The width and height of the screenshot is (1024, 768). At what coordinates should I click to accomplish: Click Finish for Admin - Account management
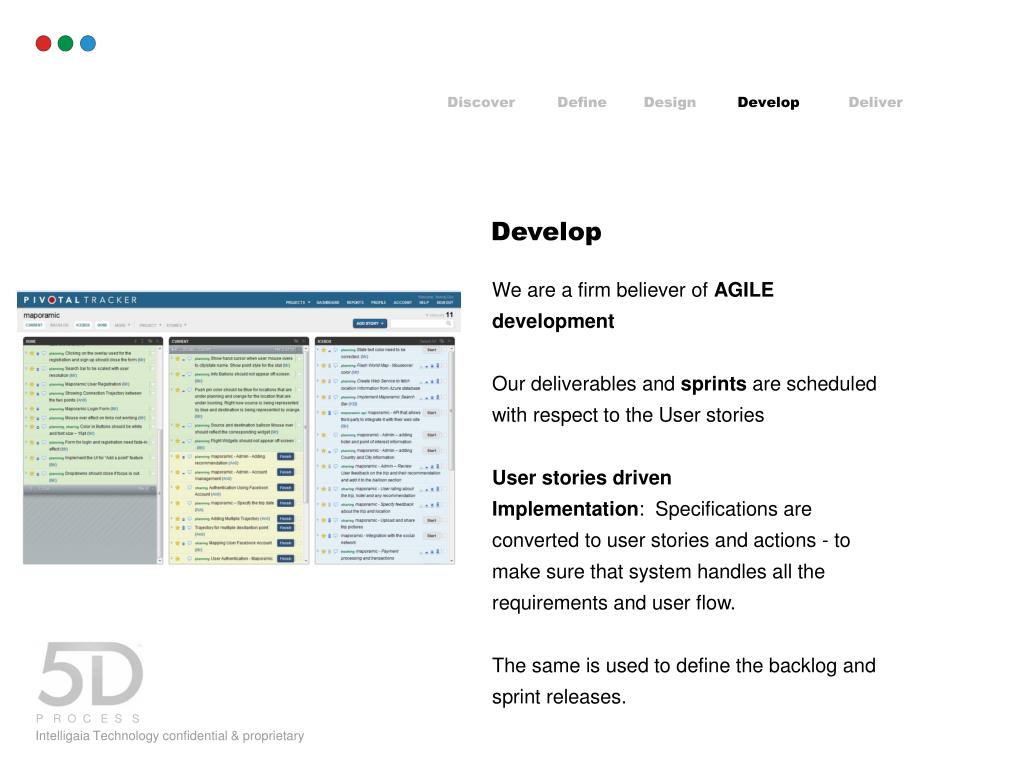click(285, 472)
